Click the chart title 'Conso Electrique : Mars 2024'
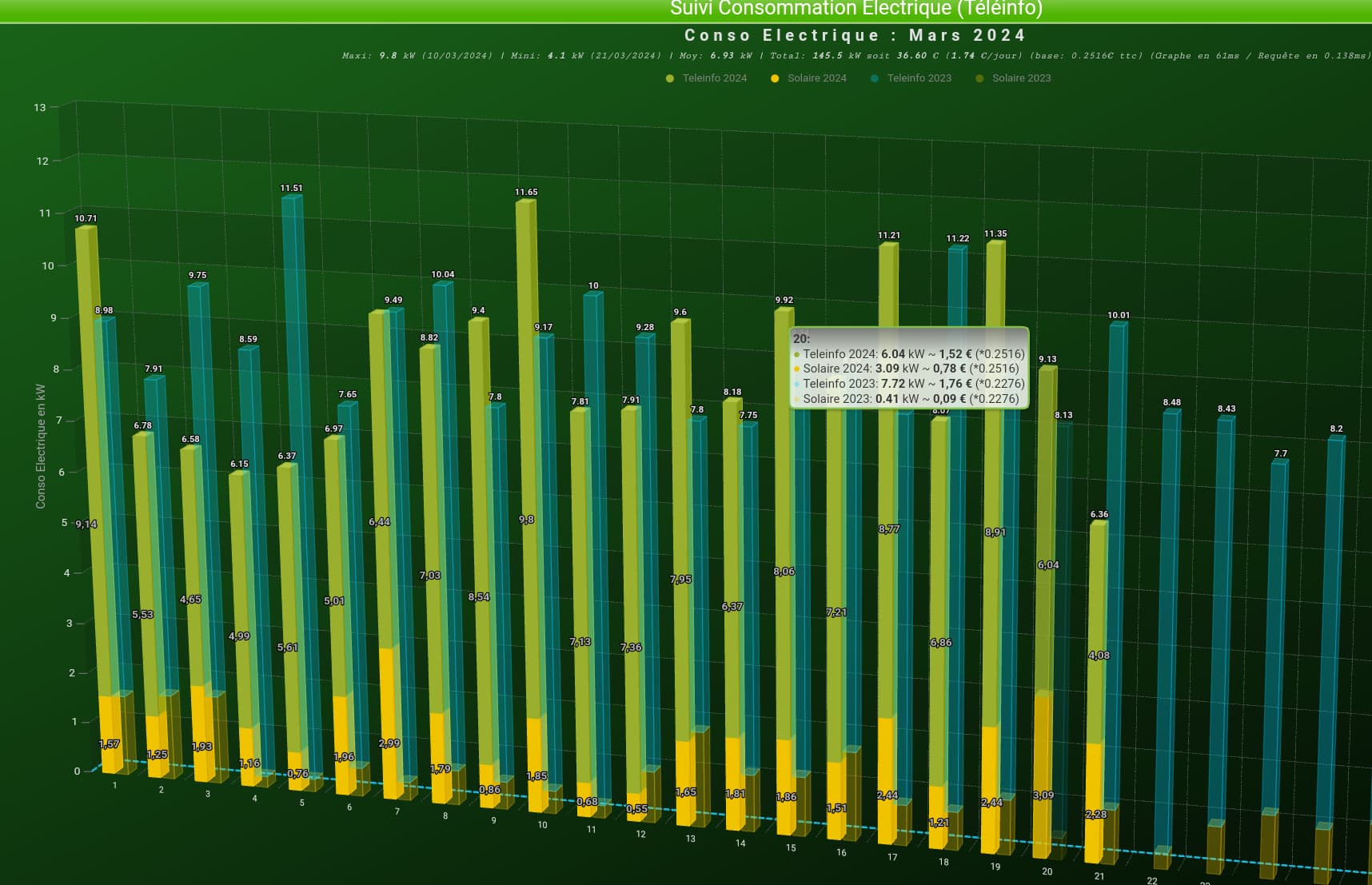The image size is (1372, 885). click(x=855, y=35)
